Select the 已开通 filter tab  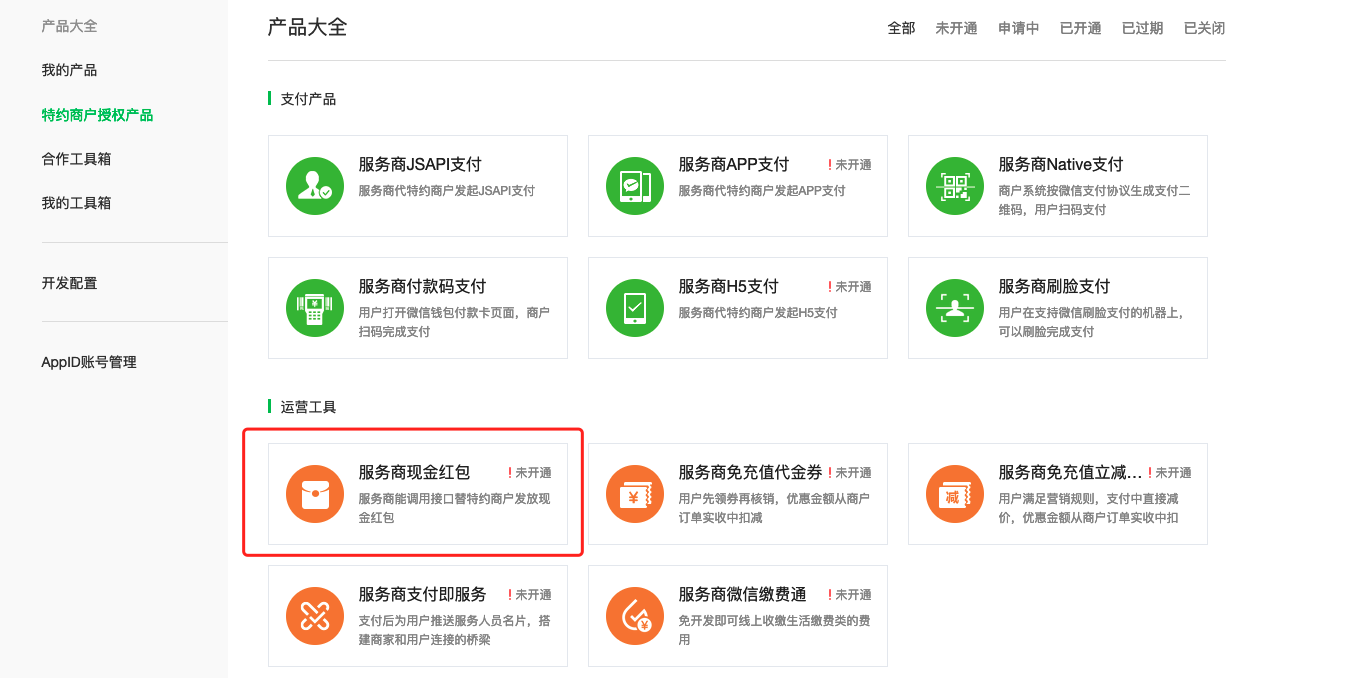(x=1080, y=28)
